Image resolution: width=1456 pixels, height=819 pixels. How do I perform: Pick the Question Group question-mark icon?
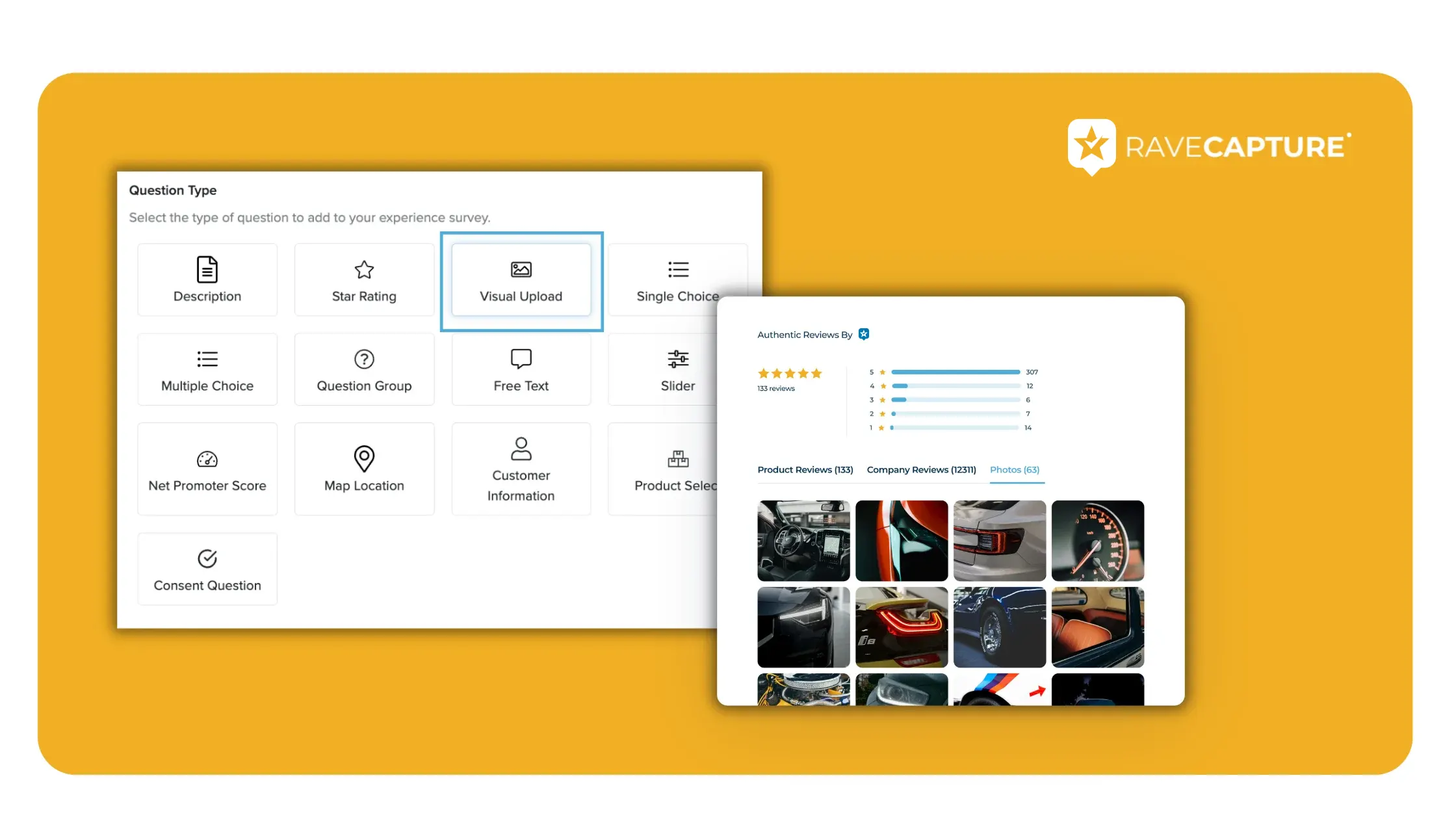(x=364, y=359)
